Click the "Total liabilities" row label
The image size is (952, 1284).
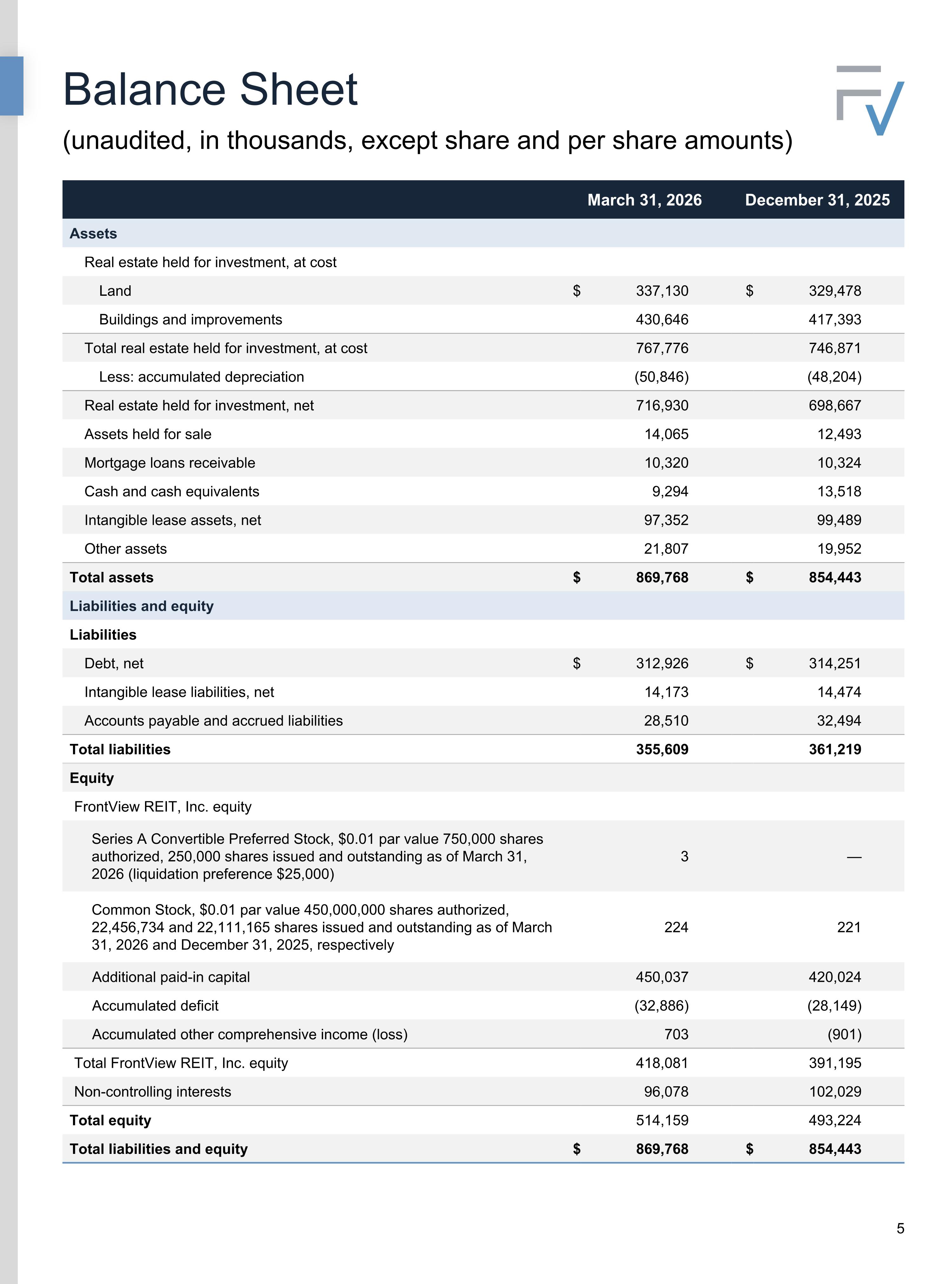pos(121,749)
